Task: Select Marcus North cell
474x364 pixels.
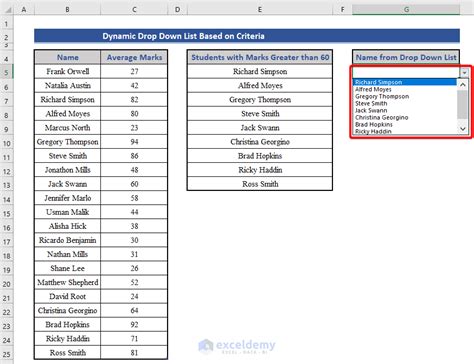Action: pyautogui.click(x=67, y=128)
